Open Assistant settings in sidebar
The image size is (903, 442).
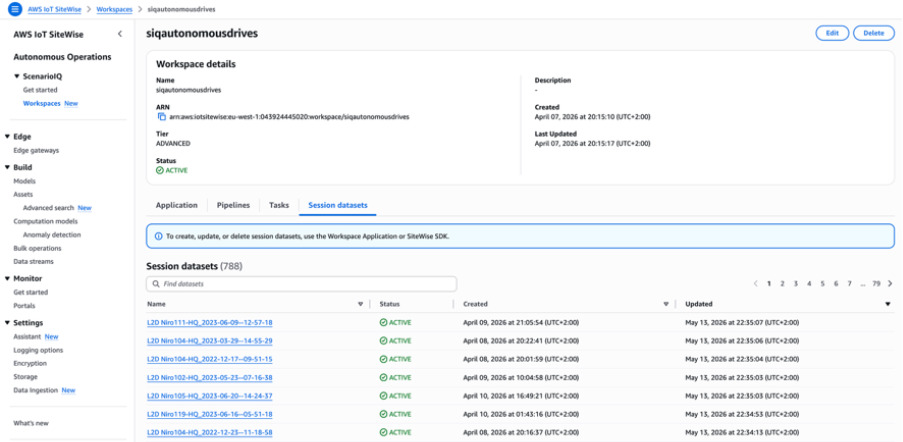[27, 337]
